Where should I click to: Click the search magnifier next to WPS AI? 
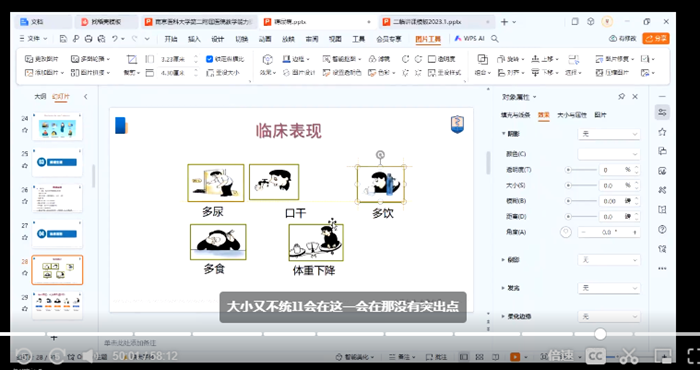point(495,39)
